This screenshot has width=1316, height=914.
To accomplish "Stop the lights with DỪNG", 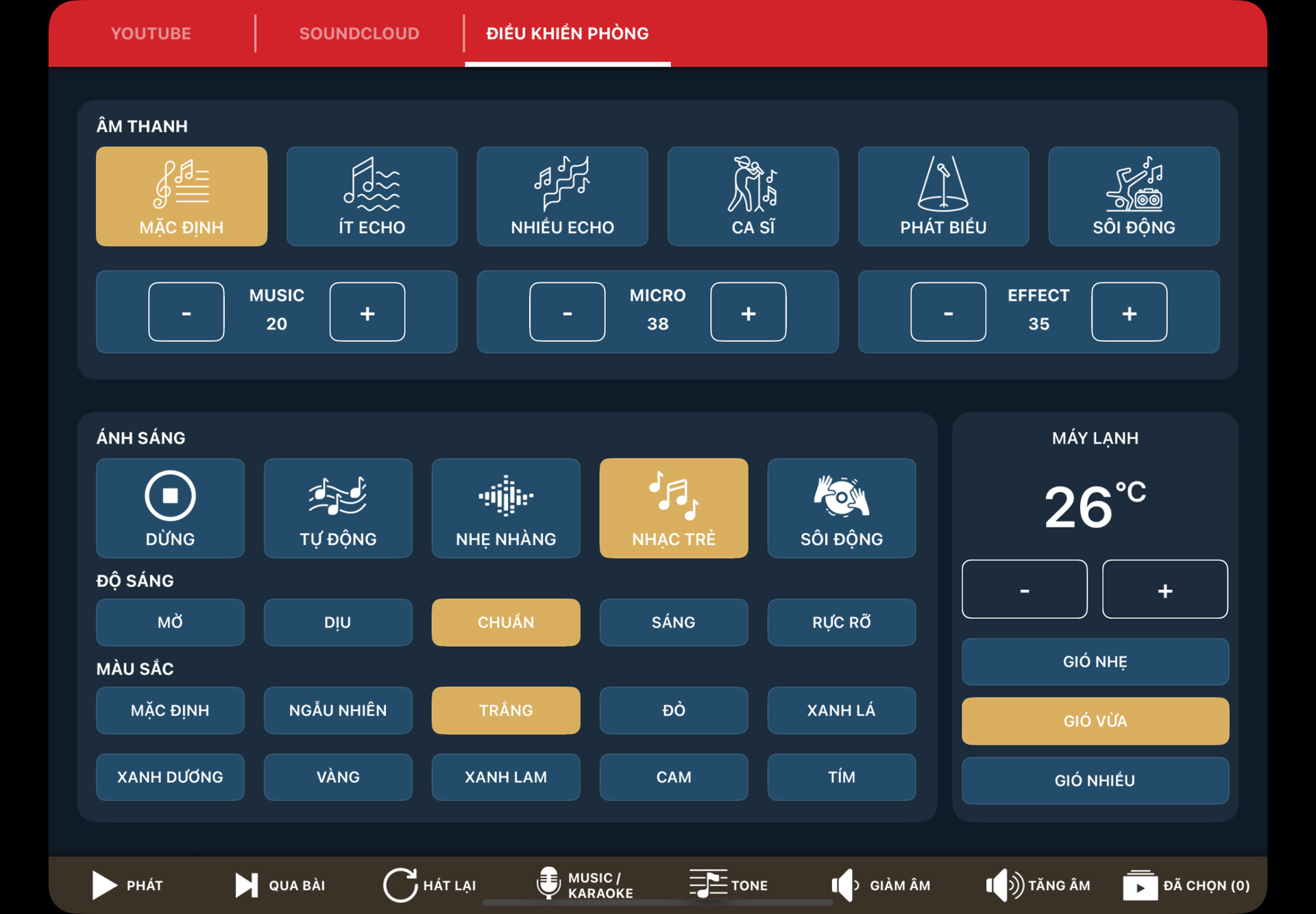I will (170, 508).
